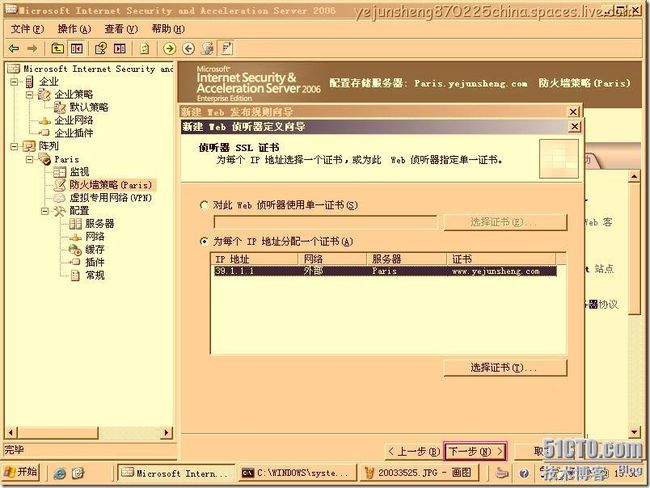The width and height of the screenshot is (650, 488).
Task: Click the help question mark tray icon
Action: [524, 473]
